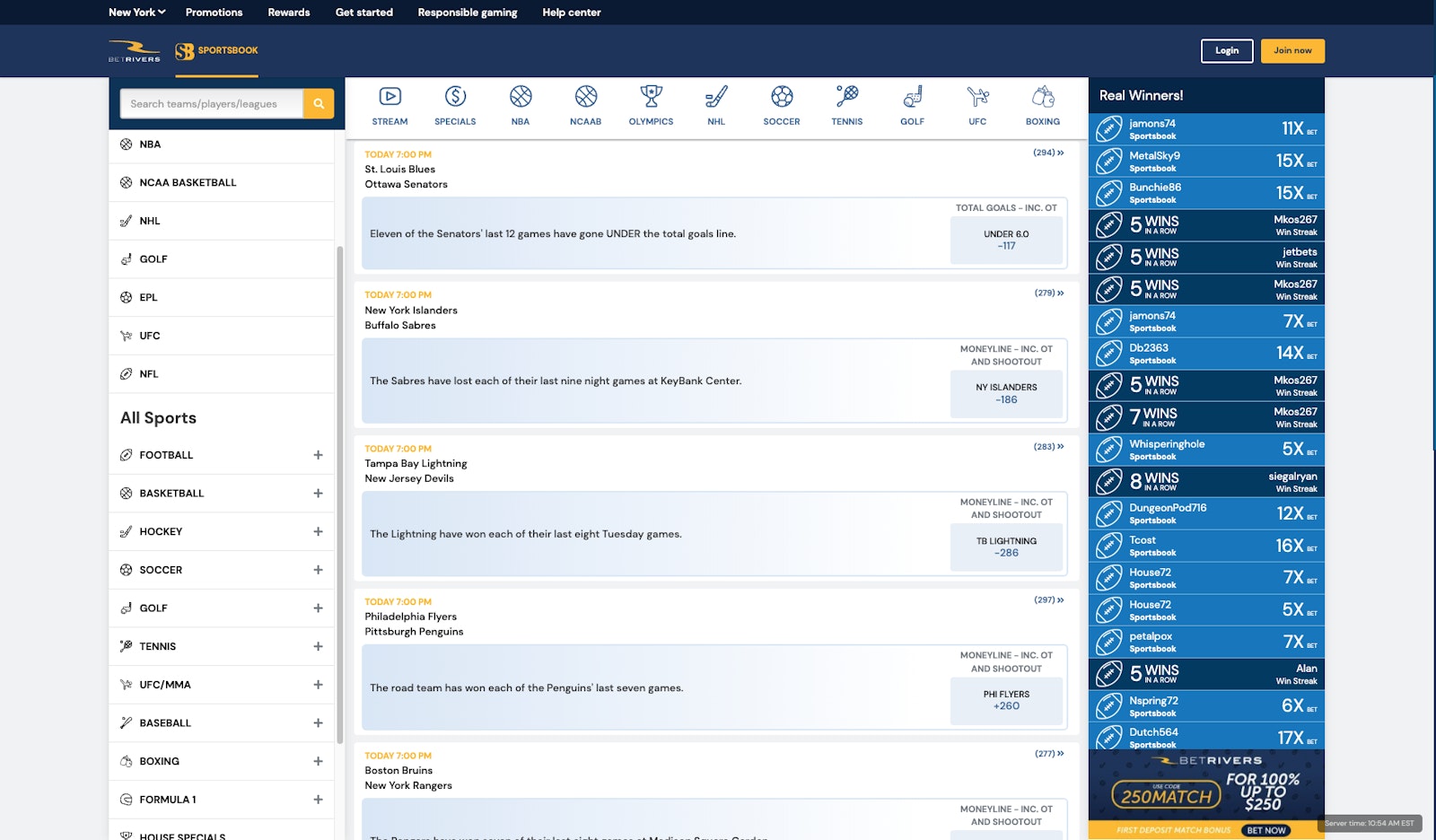Open the Stream icon in sports bar

point(390,97)
